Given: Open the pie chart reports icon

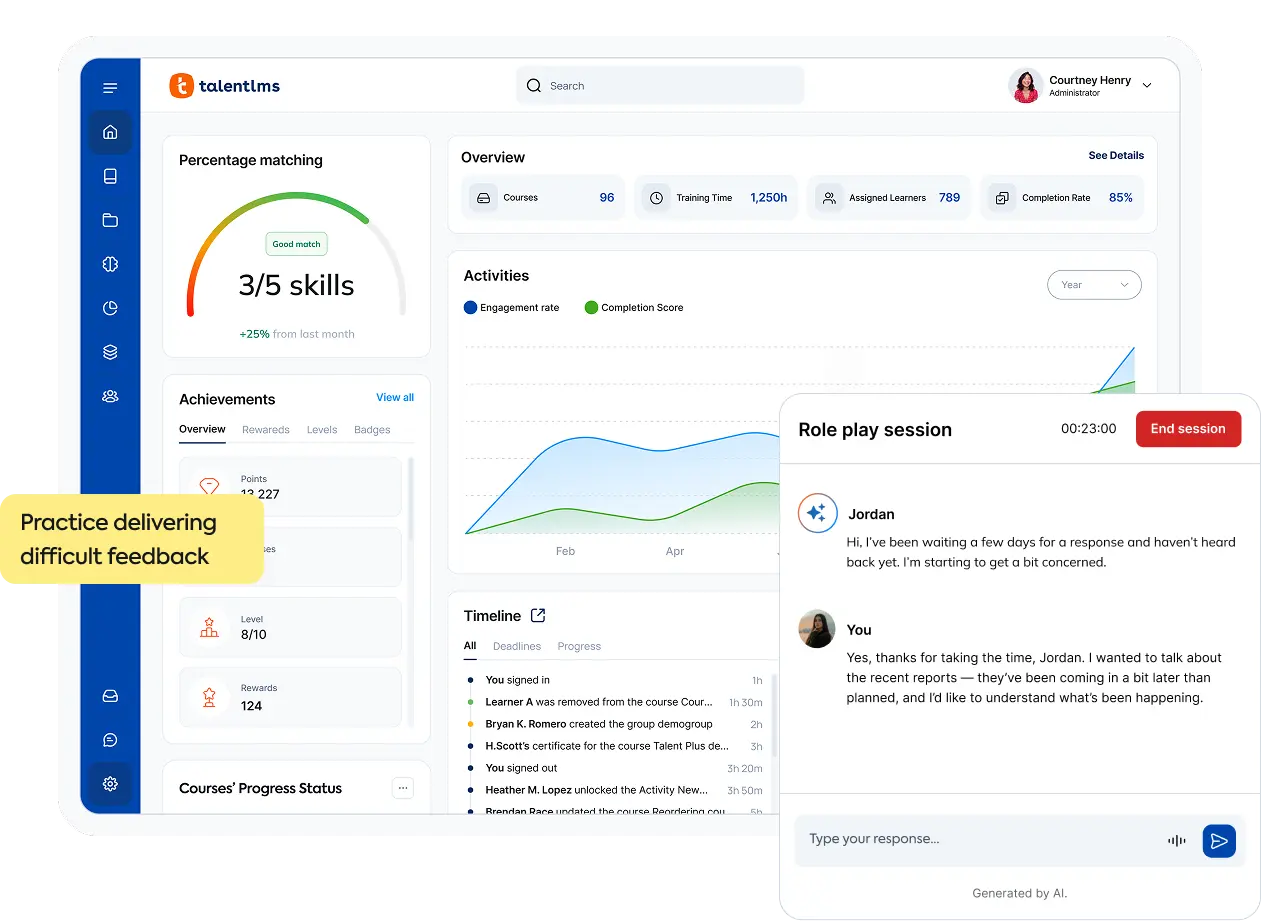Looking at the screenshot, I should (110, 308).
